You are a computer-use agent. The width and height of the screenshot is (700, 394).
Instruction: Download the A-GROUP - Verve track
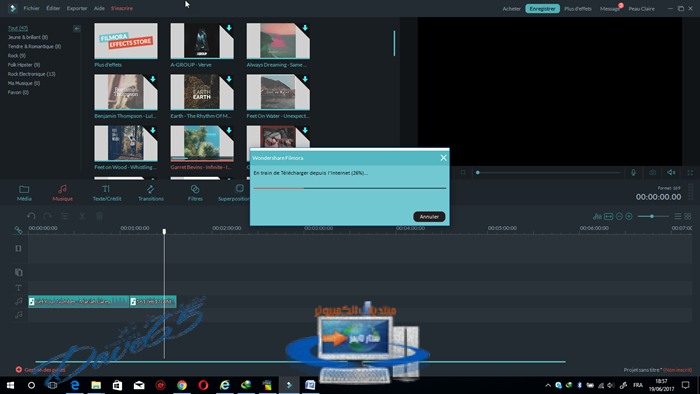point(229,28)
